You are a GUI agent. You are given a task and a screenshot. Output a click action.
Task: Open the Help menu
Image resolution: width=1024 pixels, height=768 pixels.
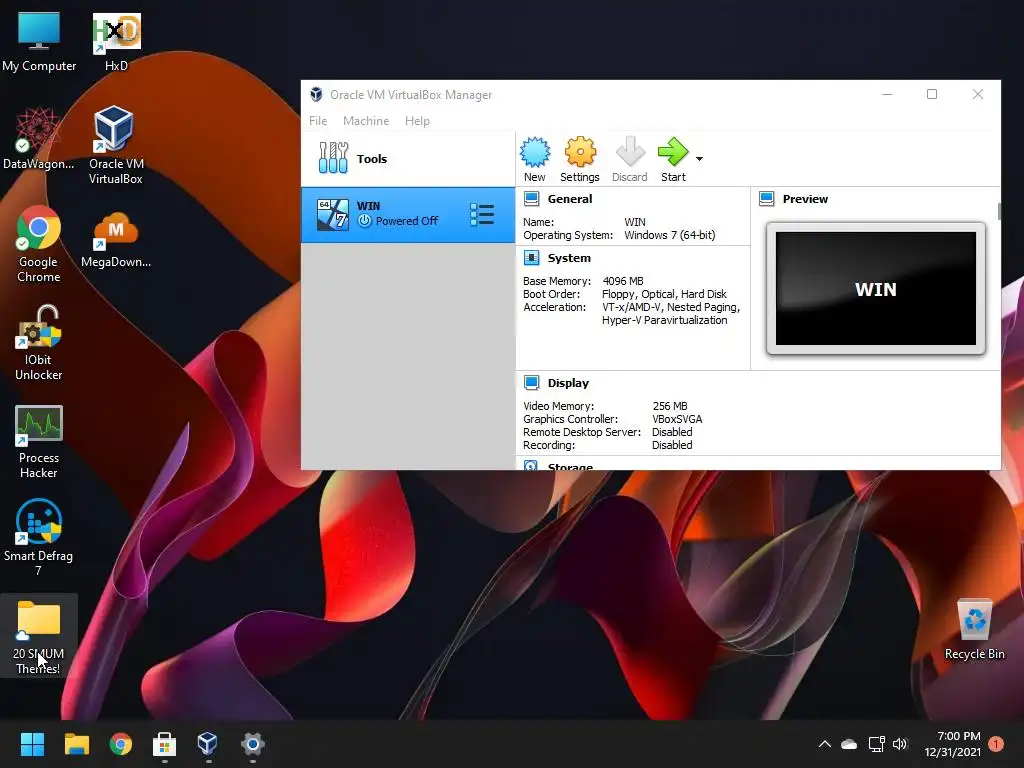(417, 121)
